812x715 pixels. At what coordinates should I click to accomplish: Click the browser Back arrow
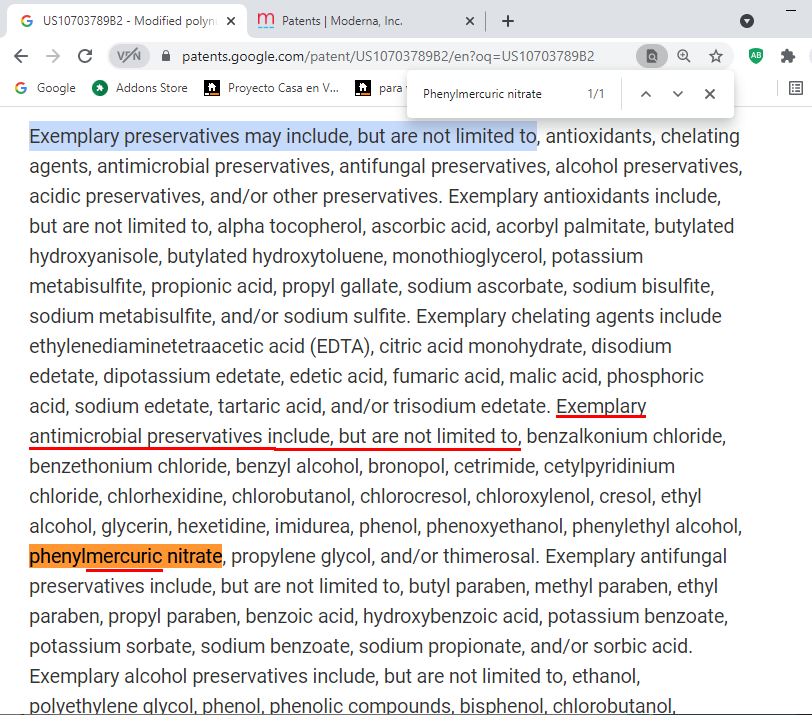(x=21, y=57)
